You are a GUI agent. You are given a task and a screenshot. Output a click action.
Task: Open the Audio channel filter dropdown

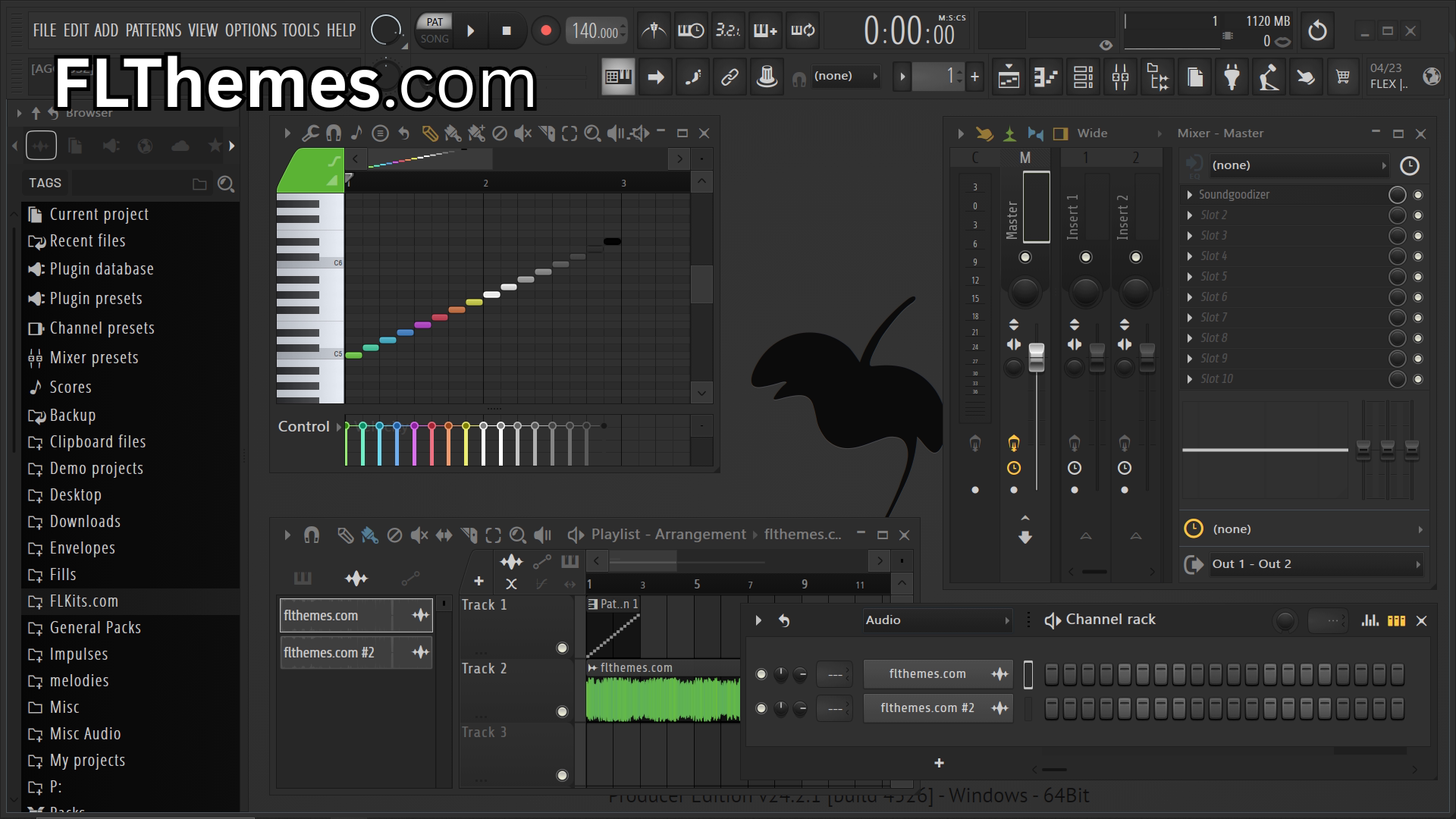point(937,620)
